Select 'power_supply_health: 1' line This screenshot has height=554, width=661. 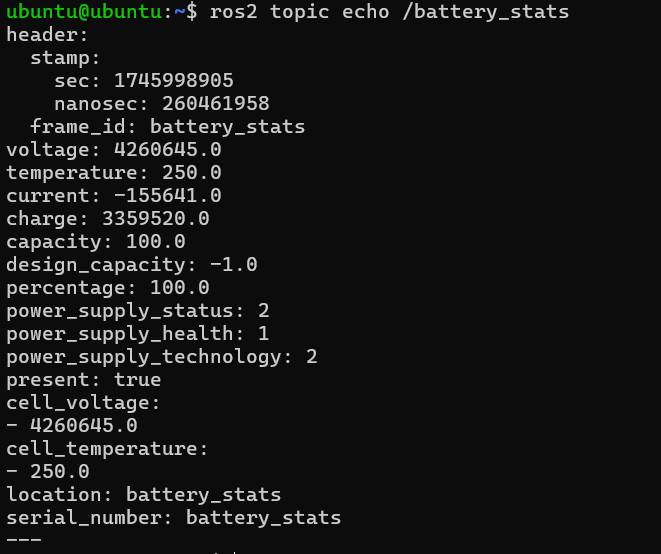[x=138, y=334]
